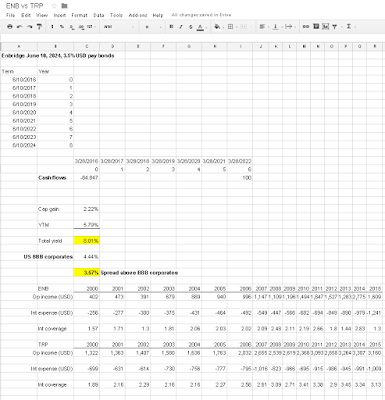385x400 pixels.
Task: Select the ENB row label cell
Action: click(x=55, y=288)
